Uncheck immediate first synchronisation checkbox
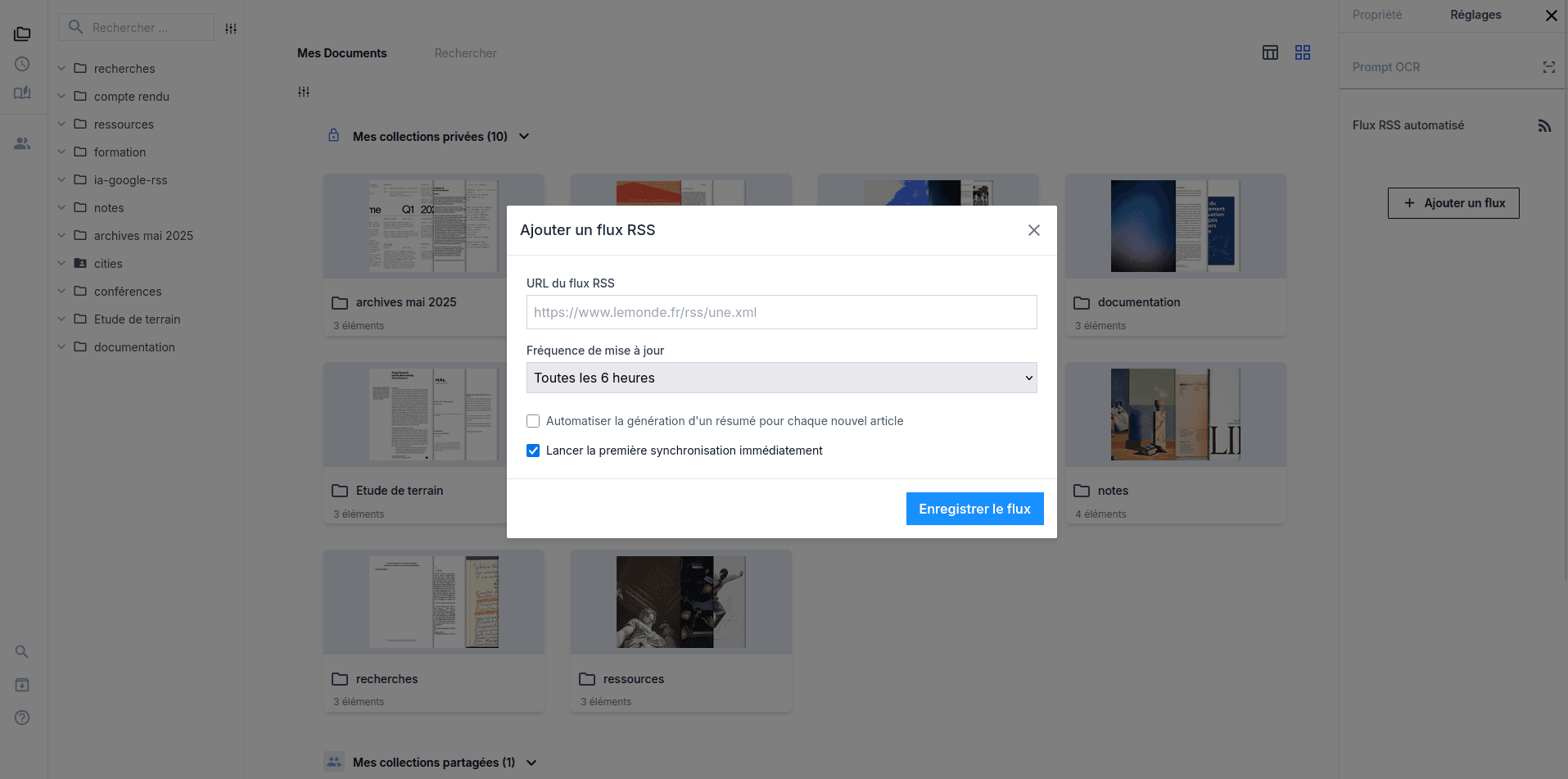Viewport: 1568px width, 779px height. (x=533, y=451)
